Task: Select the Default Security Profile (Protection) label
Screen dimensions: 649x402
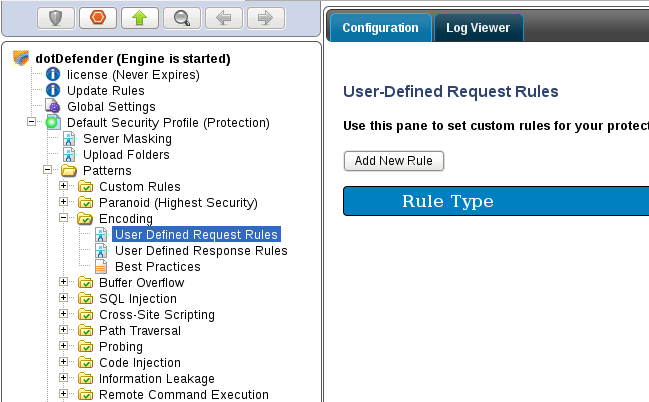Action: click(x=168, y=123)
